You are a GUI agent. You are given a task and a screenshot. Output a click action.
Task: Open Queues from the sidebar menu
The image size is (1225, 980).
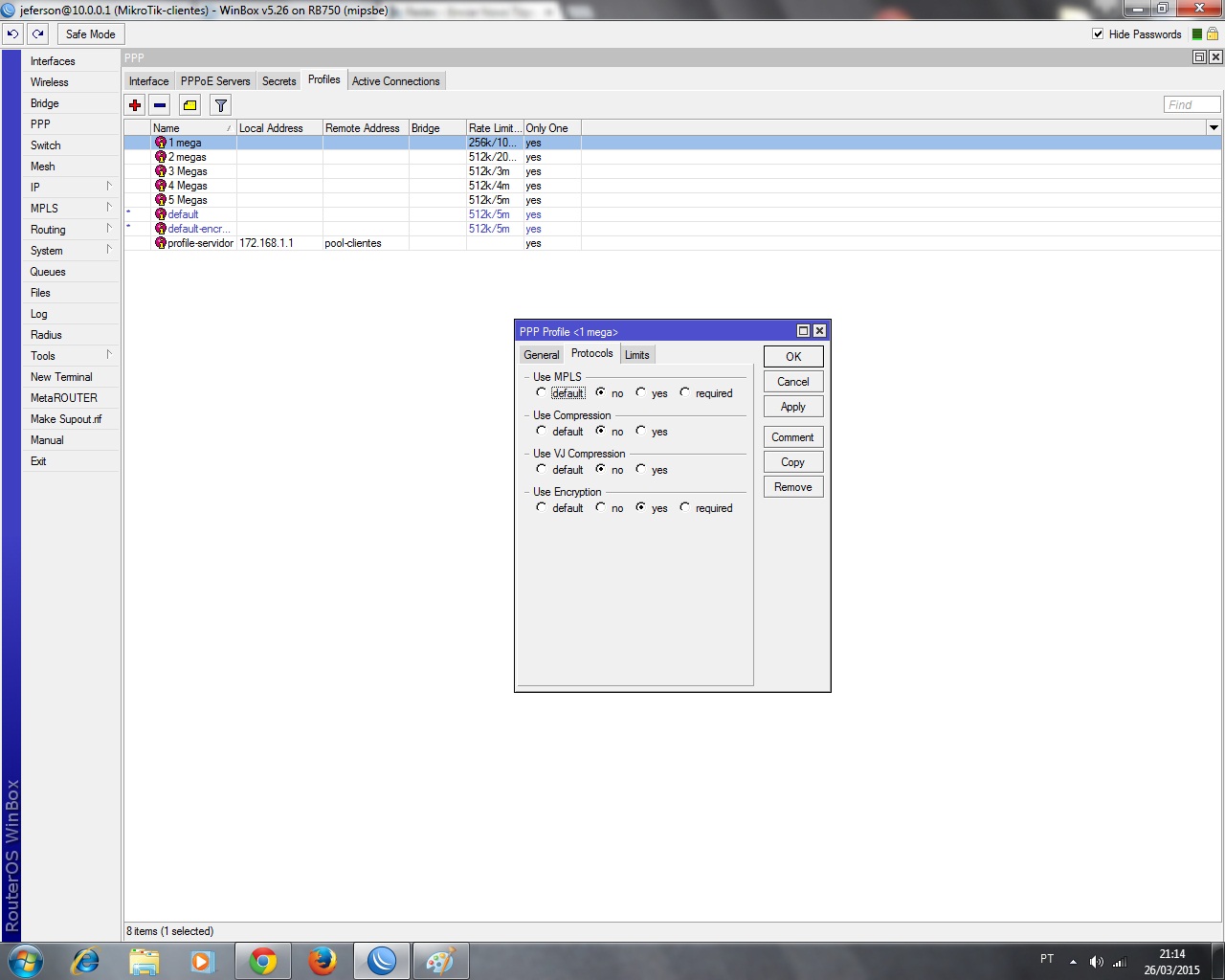click(x=48, y=272)
